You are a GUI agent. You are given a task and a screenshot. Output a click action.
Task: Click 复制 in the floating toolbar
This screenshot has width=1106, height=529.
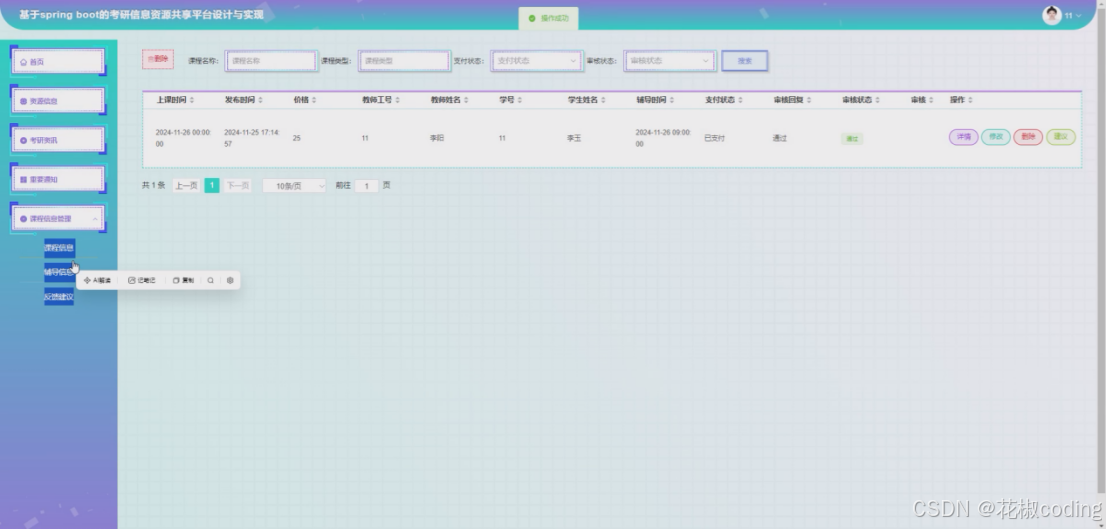tap(183, 281)
